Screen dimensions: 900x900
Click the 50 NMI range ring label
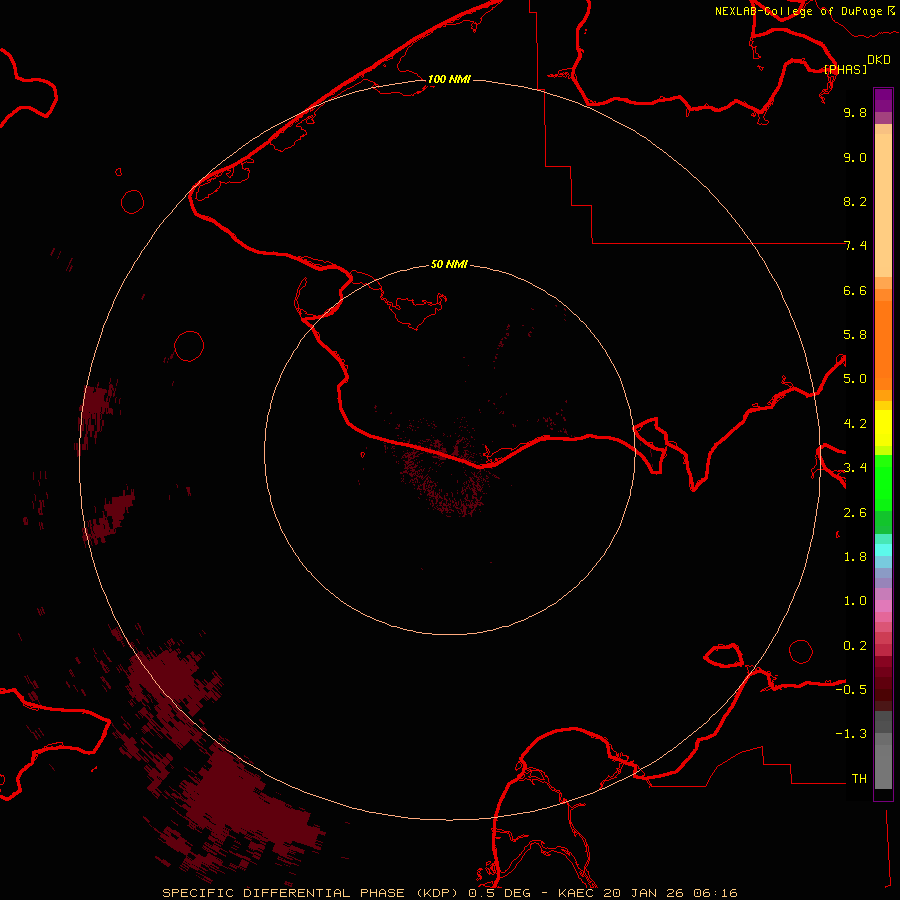[449, 264]
